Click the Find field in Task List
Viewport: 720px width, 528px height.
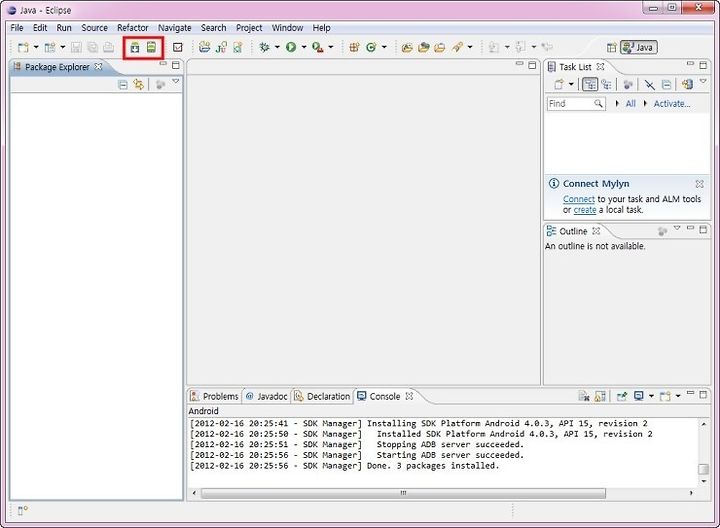coord(576,104)
